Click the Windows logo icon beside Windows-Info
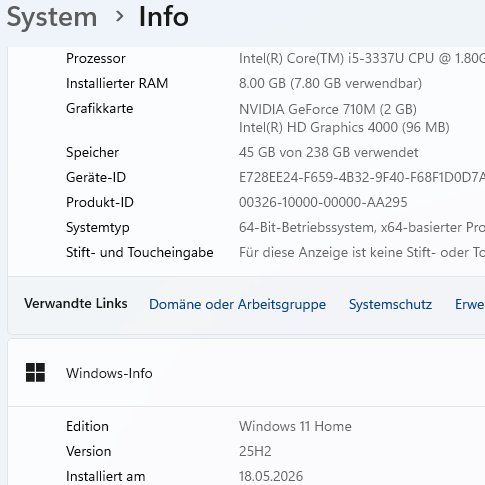This screenshot has width=485, height=485. click(35, 372)
